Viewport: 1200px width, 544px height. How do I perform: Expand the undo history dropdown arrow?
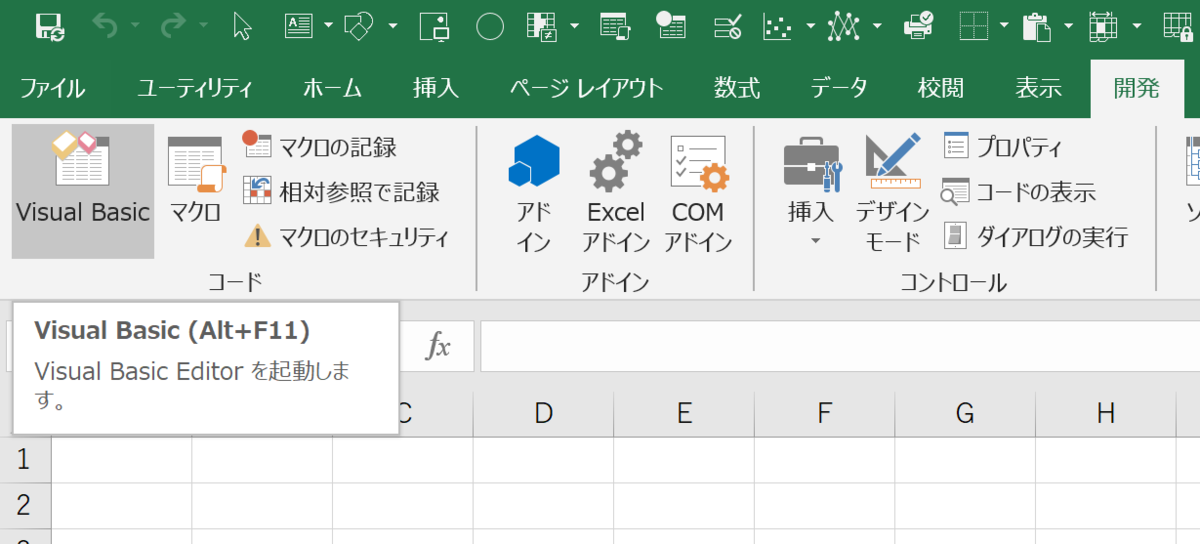click(135, 26)
